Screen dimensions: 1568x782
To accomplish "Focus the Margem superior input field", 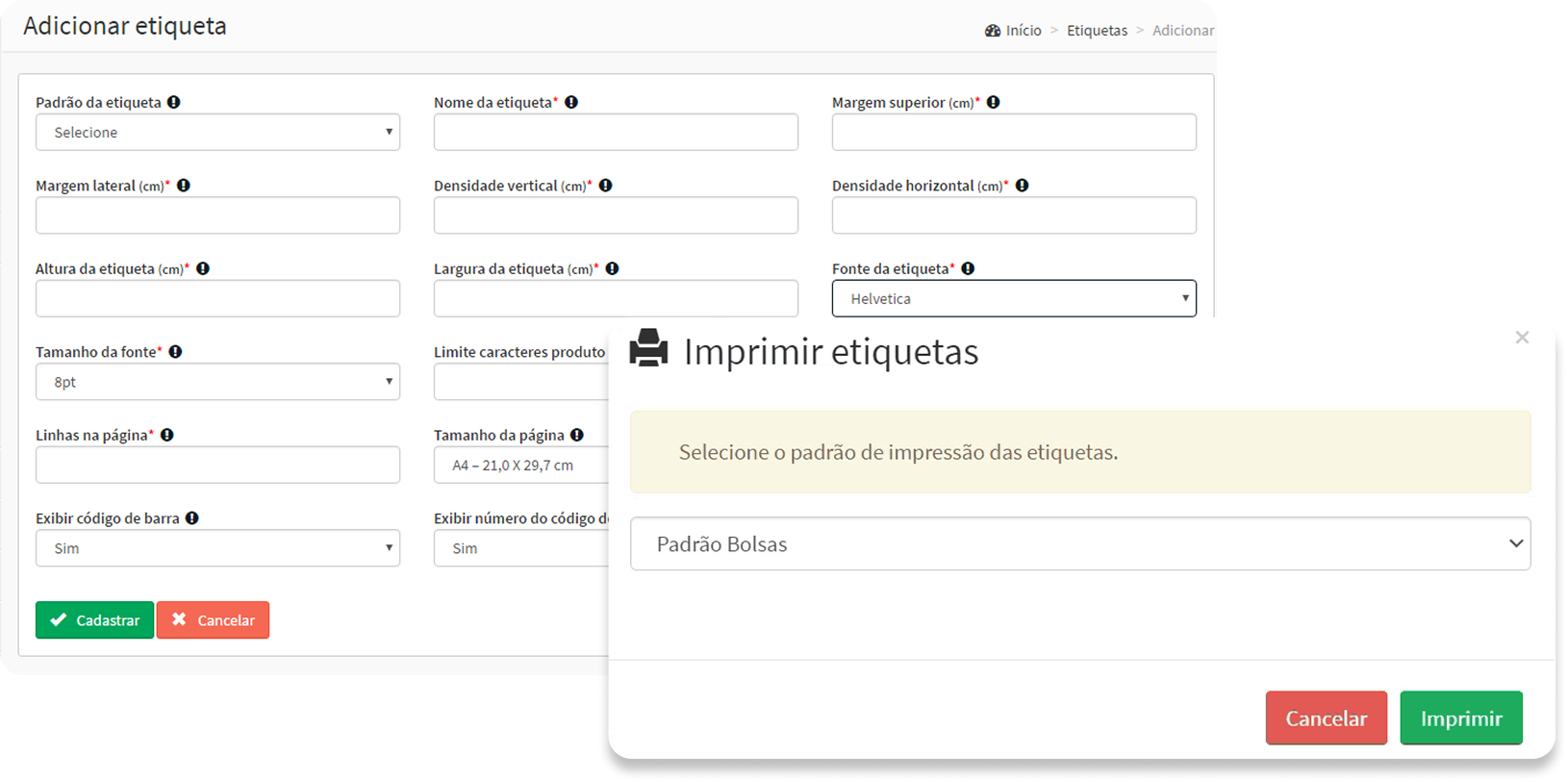I will 1014,132.
